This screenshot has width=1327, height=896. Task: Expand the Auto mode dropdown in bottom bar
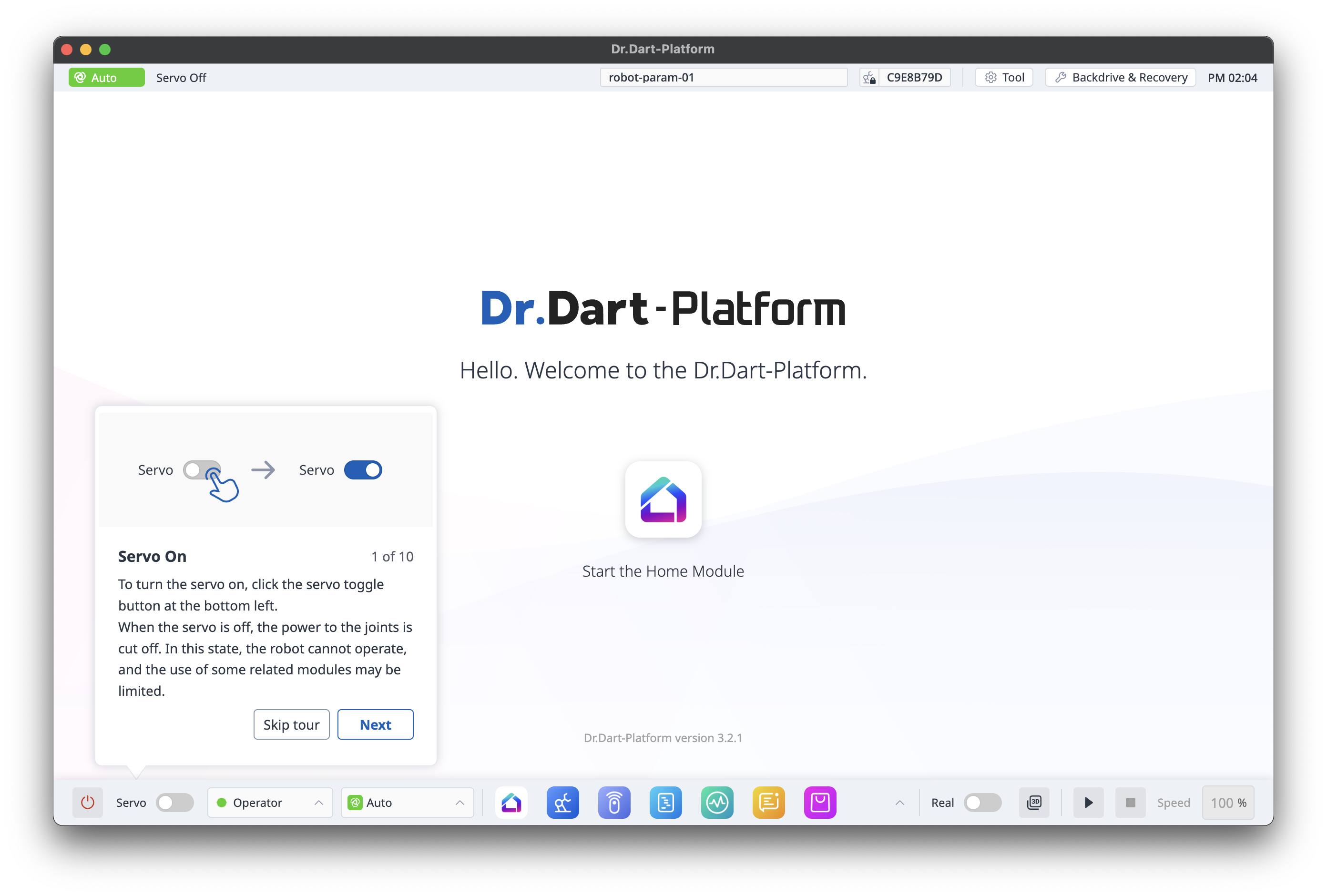click(407, 802)
